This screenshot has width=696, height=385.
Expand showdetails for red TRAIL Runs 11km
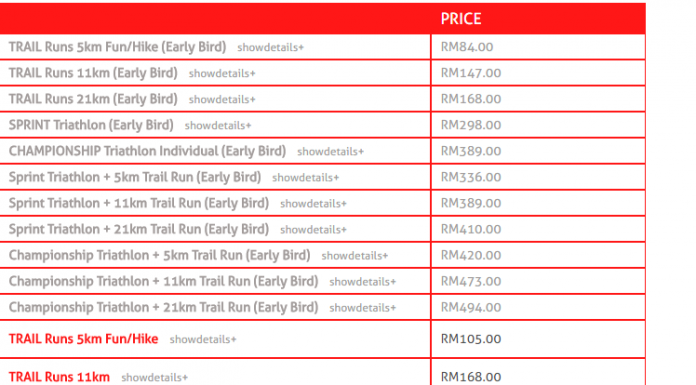click(x=154, y=377)
